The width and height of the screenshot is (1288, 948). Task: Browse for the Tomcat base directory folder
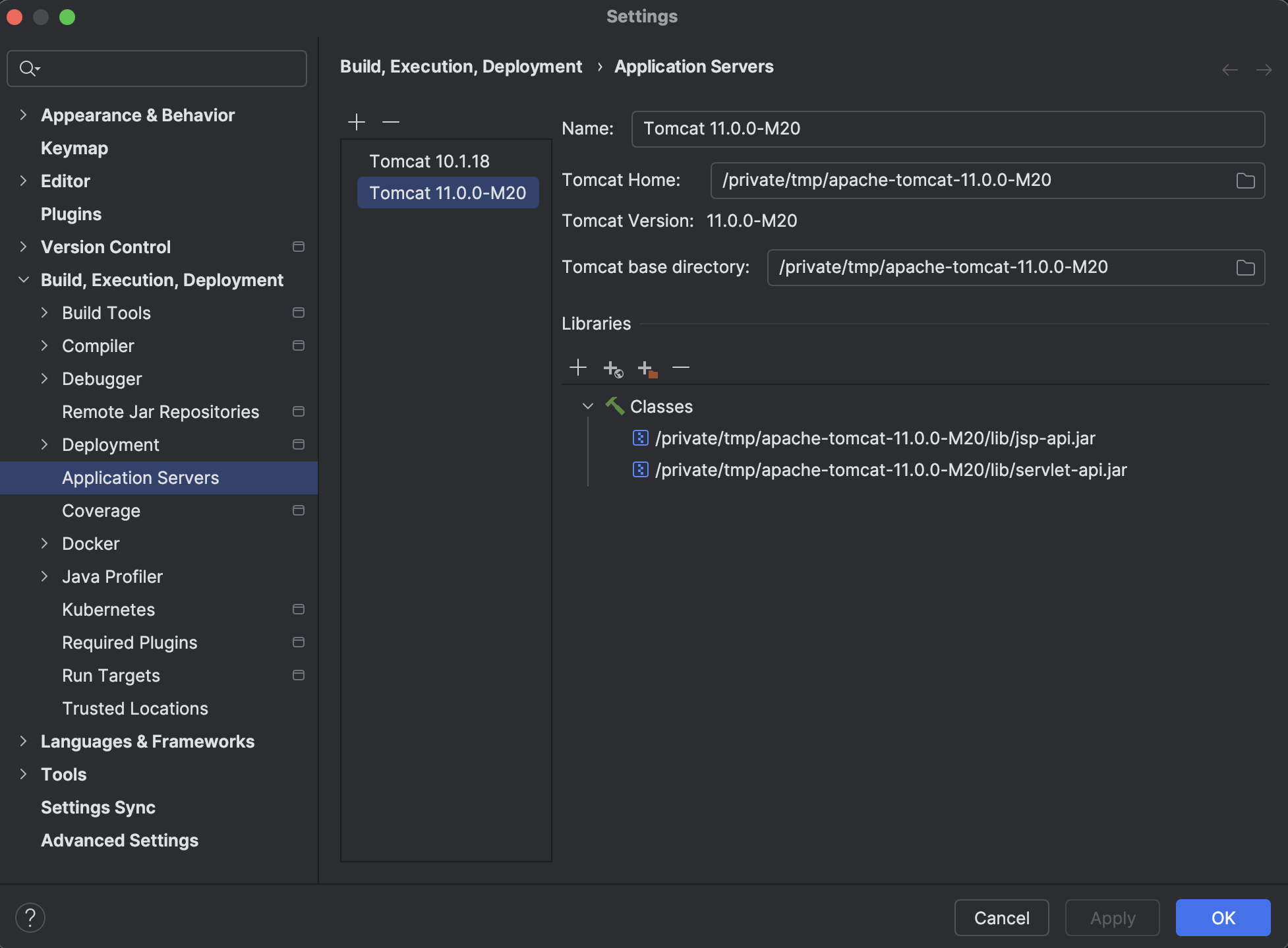point(1246,267)
